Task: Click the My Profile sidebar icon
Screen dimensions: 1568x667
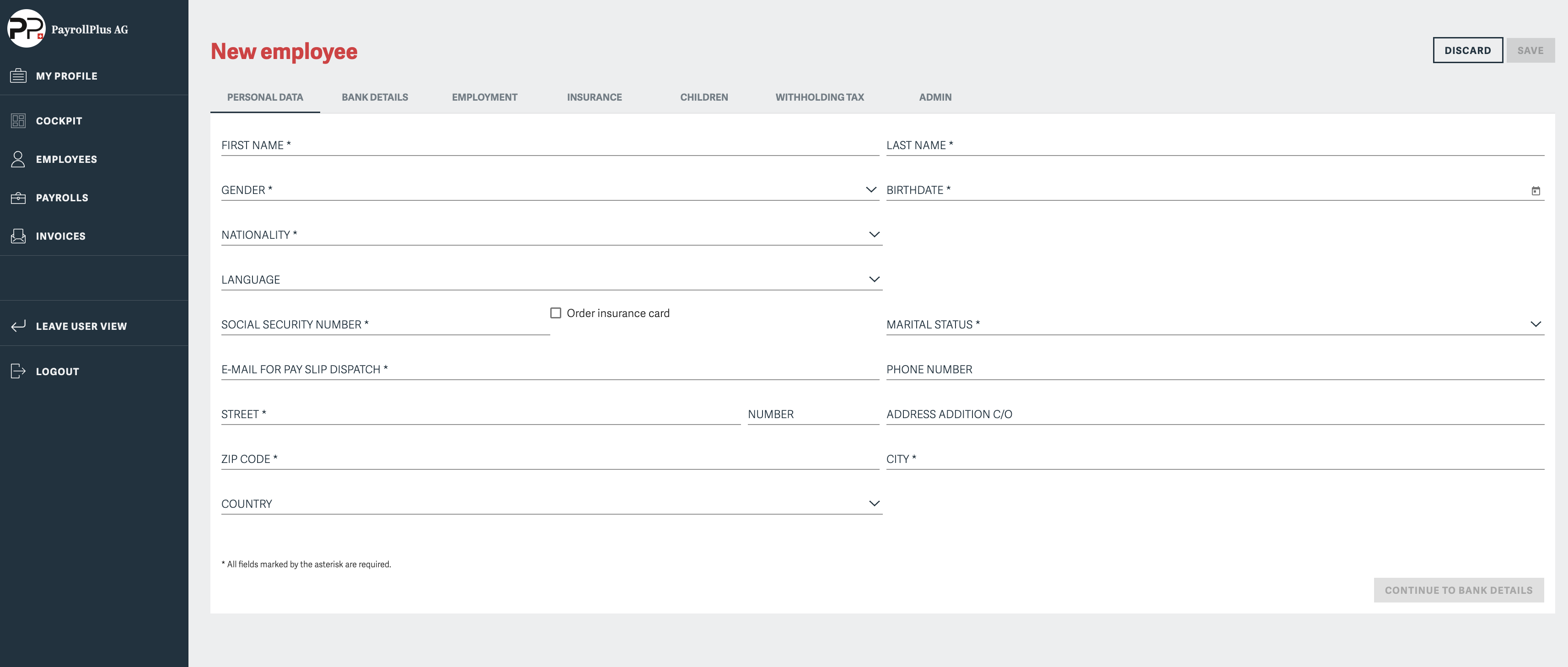Action: [x=18, y=75]
